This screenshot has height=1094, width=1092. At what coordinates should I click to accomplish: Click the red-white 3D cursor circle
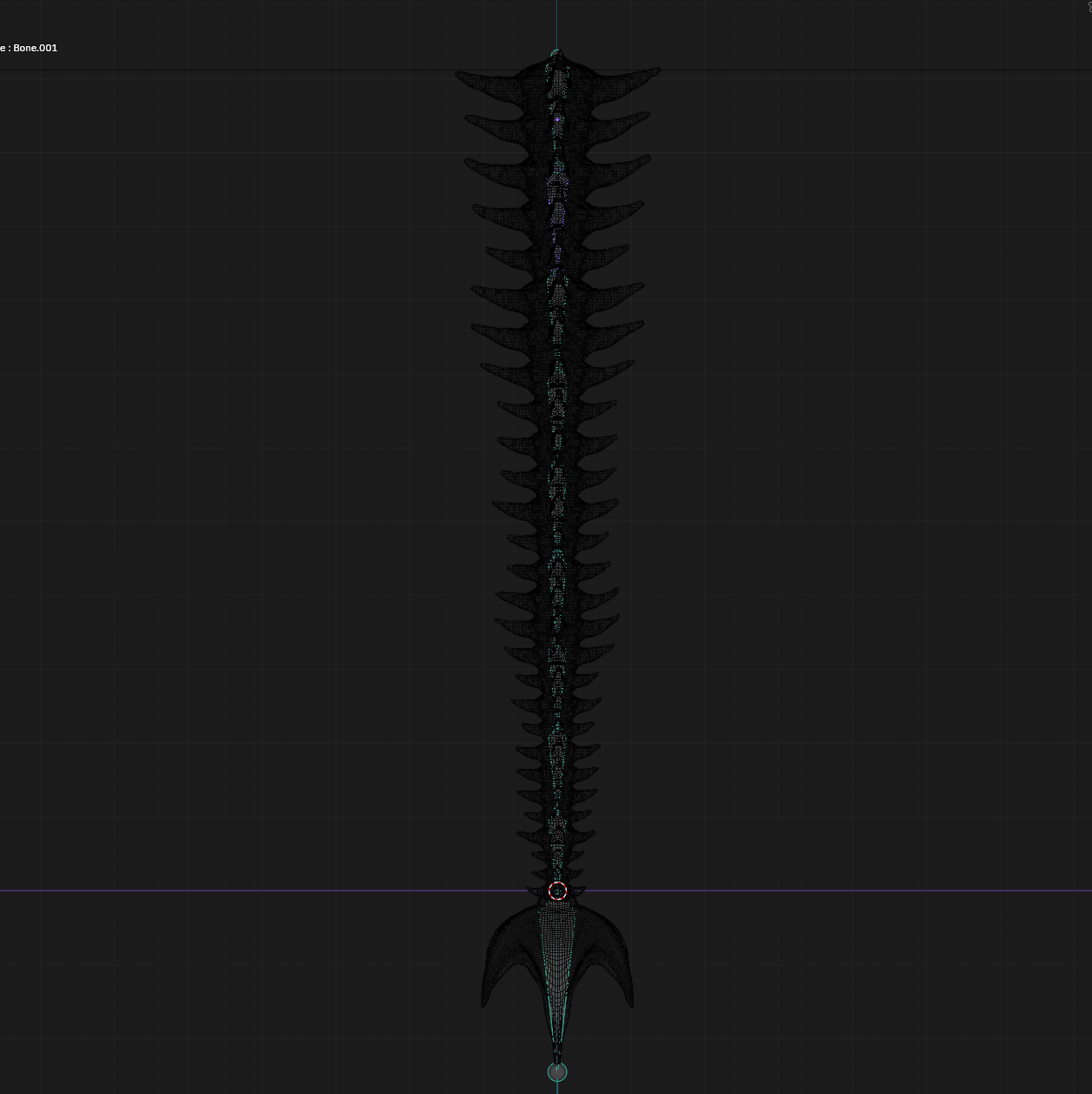558,891
